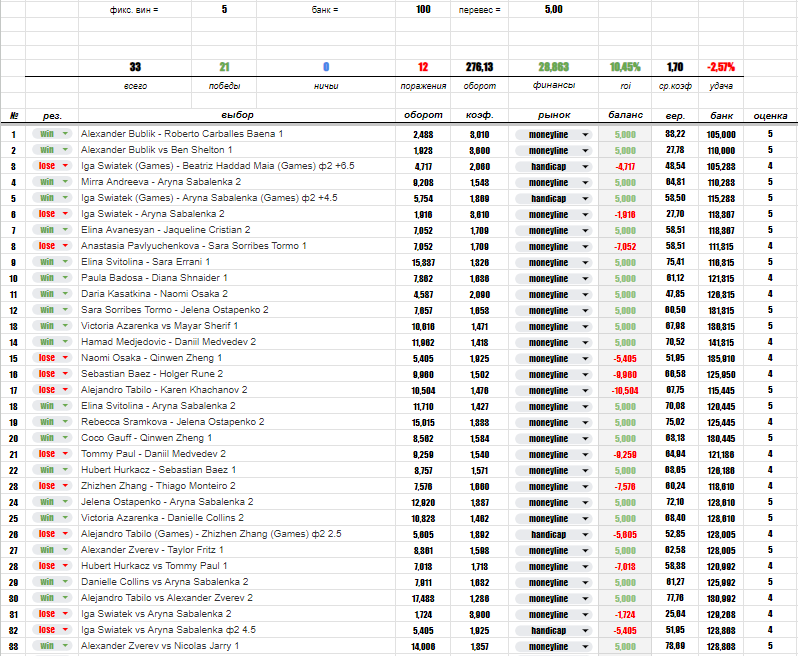Select the fixed win value cell 5
This screenshot has height=656, width=798.
pos(224,9)
